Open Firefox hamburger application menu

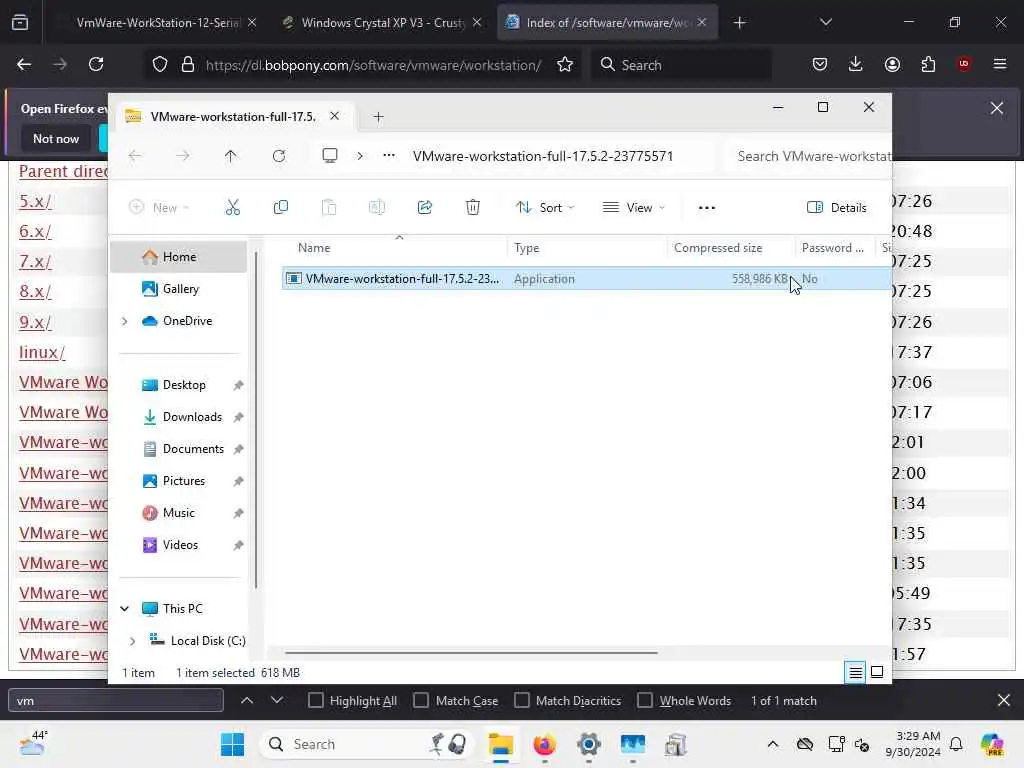1000,64
